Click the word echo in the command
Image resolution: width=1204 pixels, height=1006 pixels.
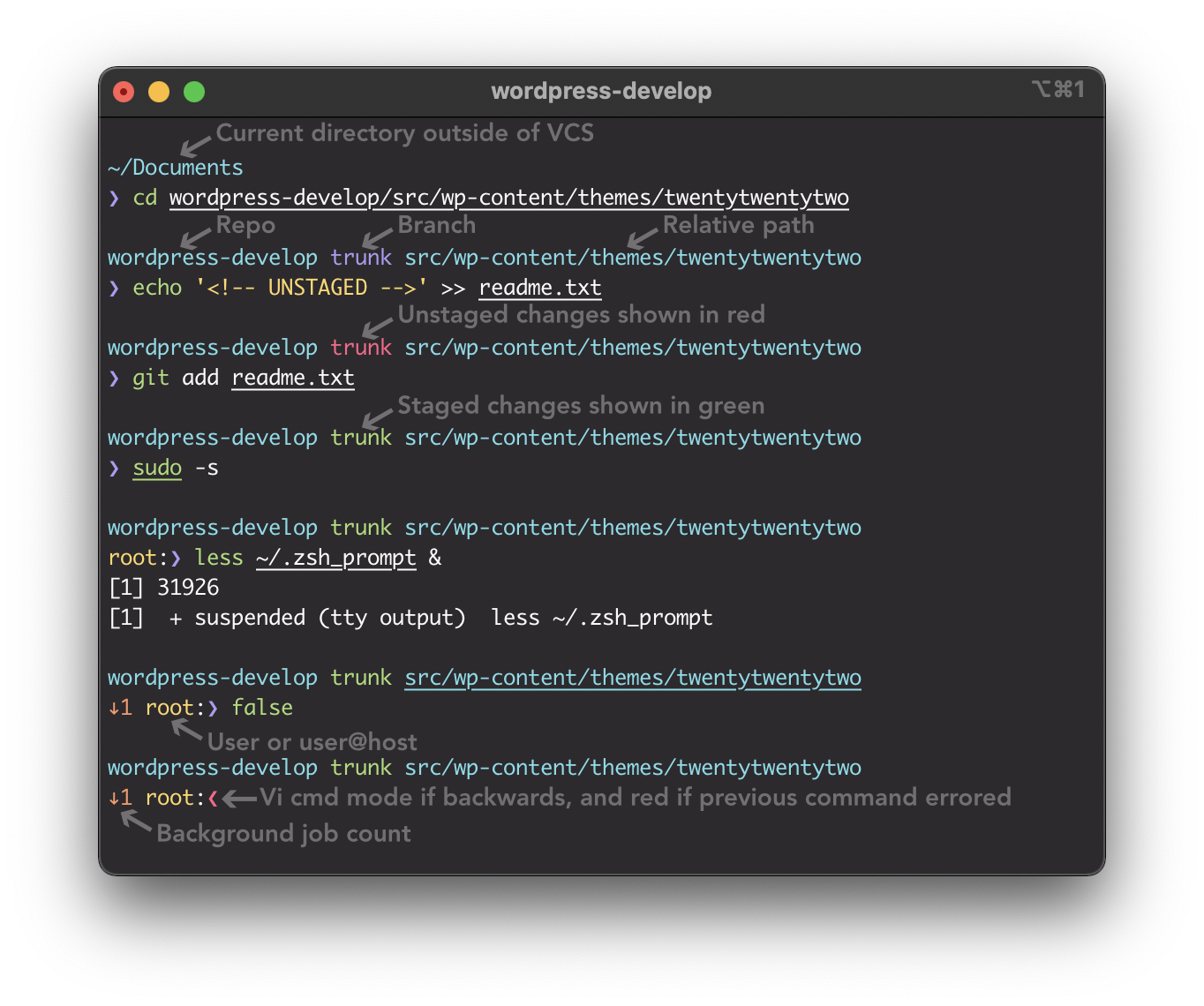tap(157, 288)
